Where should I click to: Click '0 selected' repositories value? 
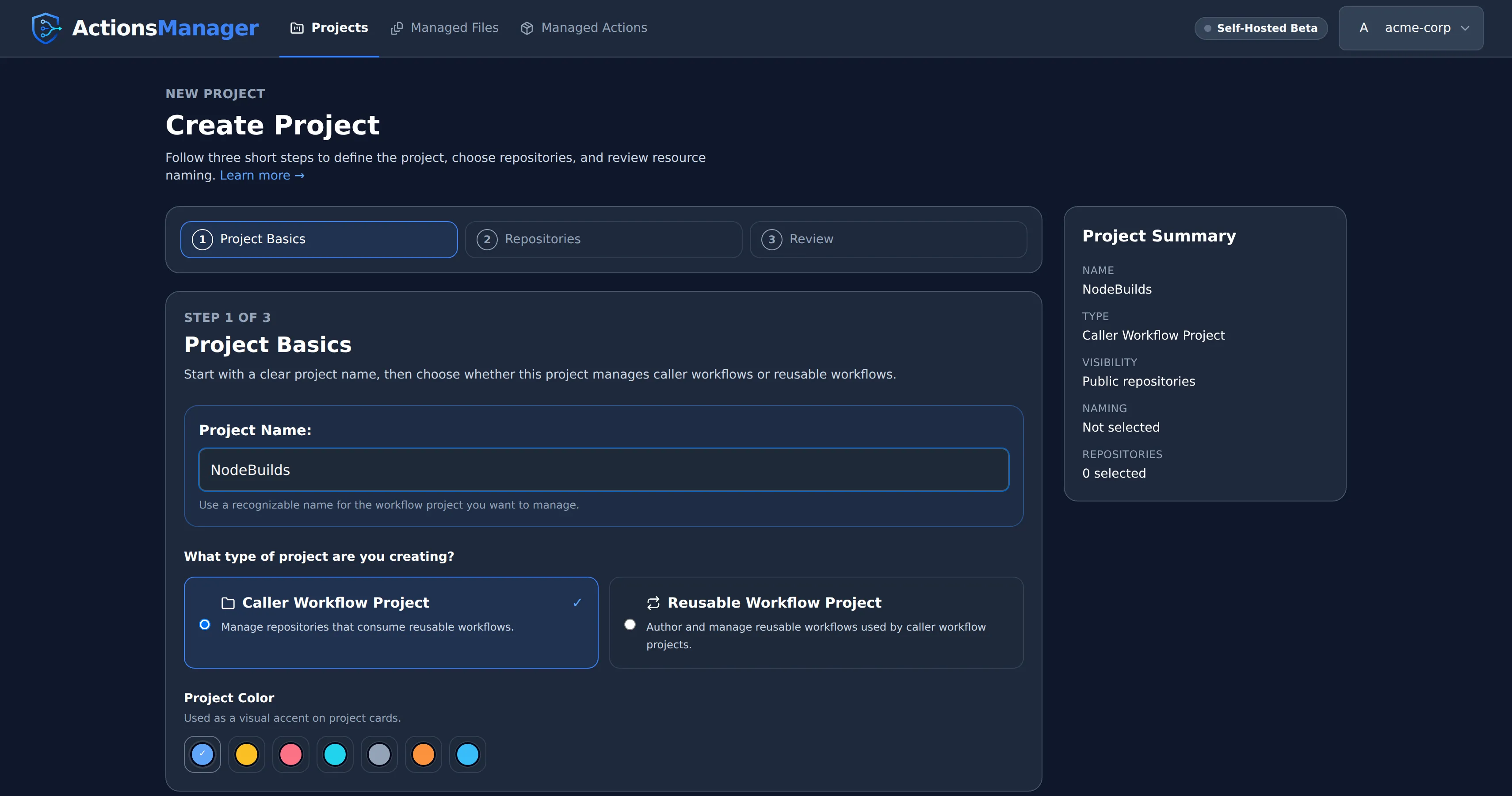(1114, 473)
